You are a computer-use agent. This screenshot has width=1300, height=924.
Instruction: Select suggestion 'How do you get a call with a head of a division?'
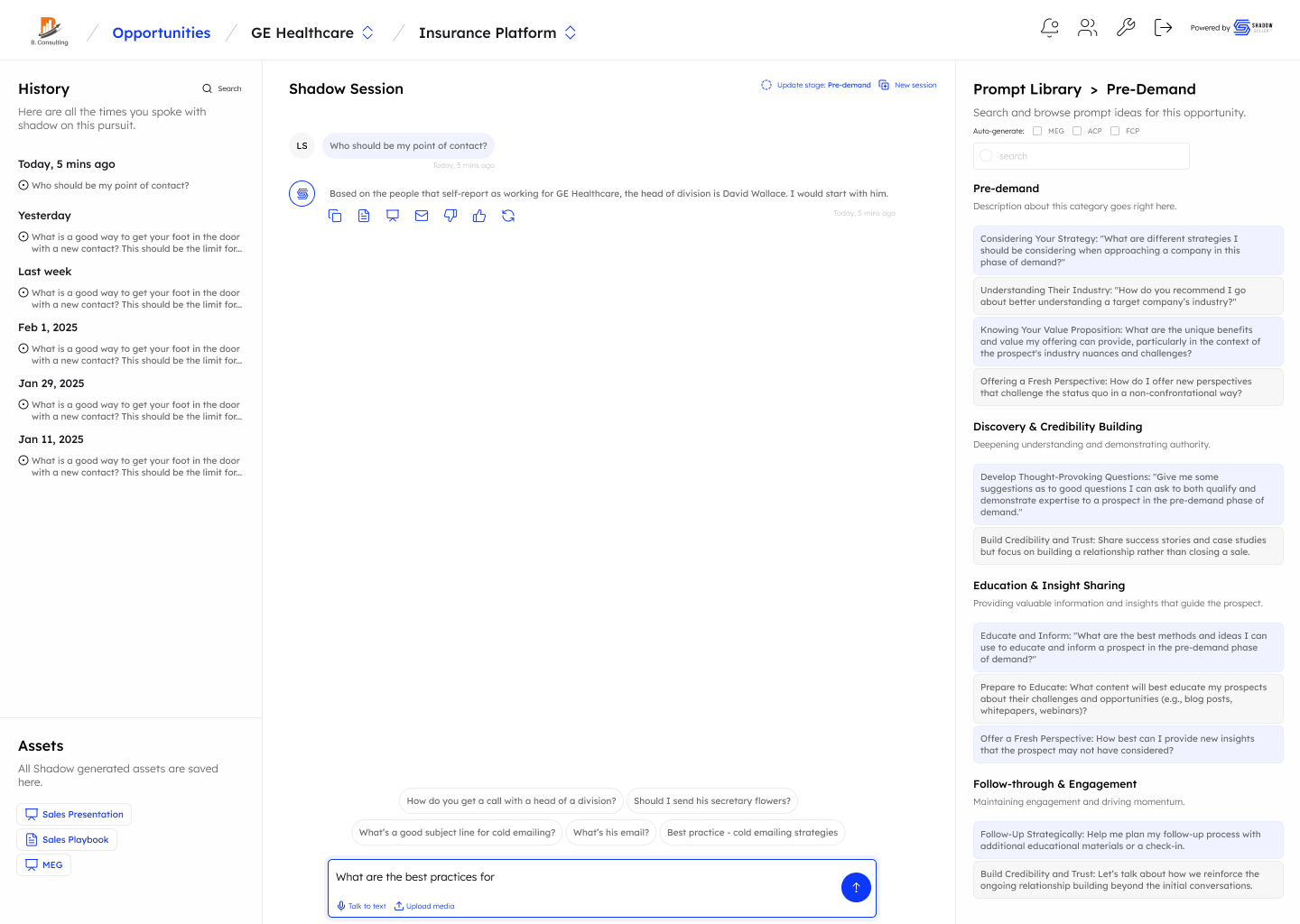pyautogui.click(x=511, y=800)
